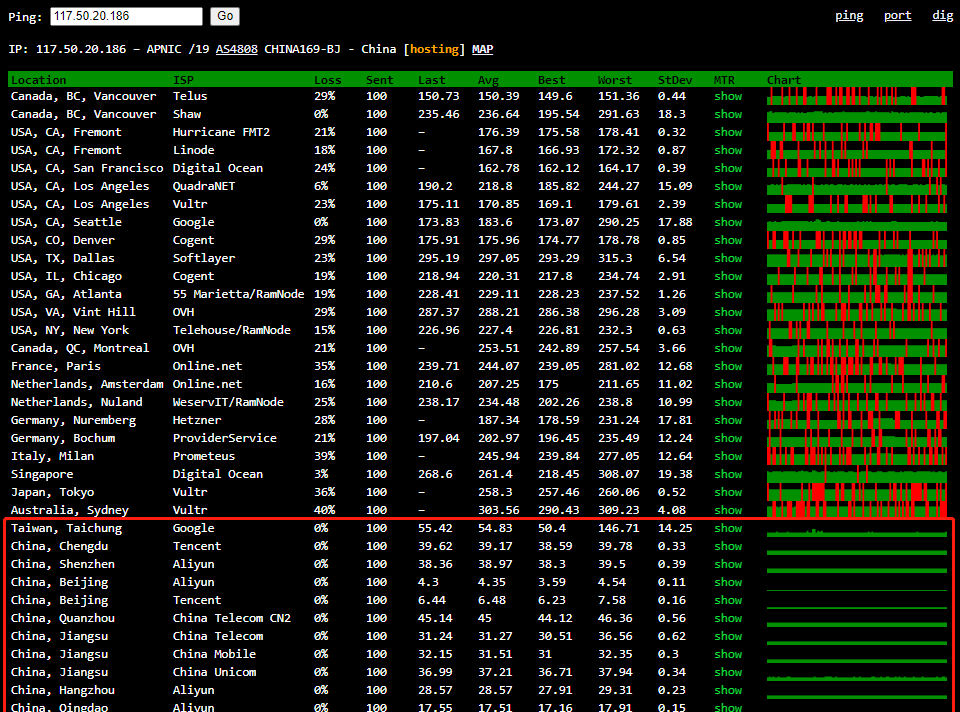
Task: Click the Taichung Google latency chart
Action: pyautogui.click(x=857, y=528)
